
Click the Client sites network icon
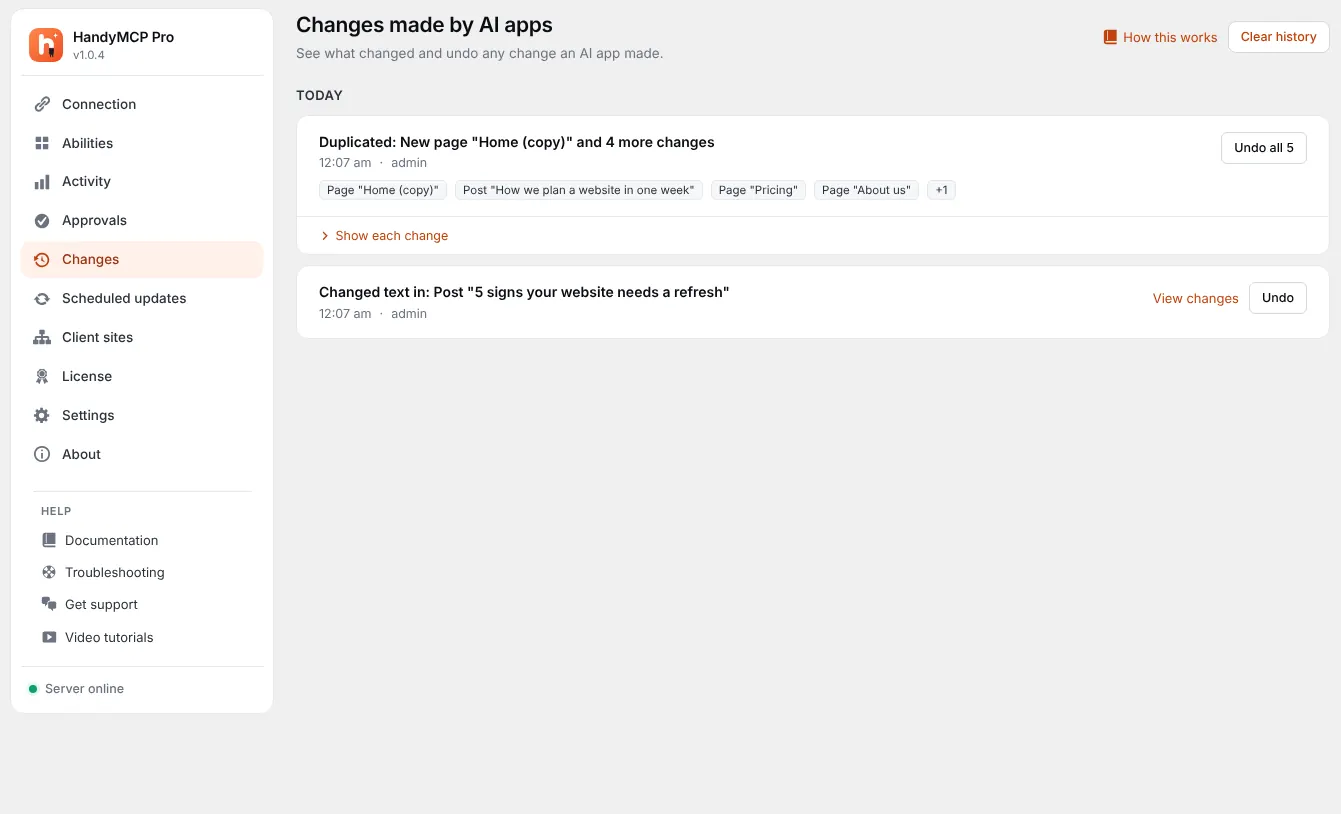[x=42, y=338]
